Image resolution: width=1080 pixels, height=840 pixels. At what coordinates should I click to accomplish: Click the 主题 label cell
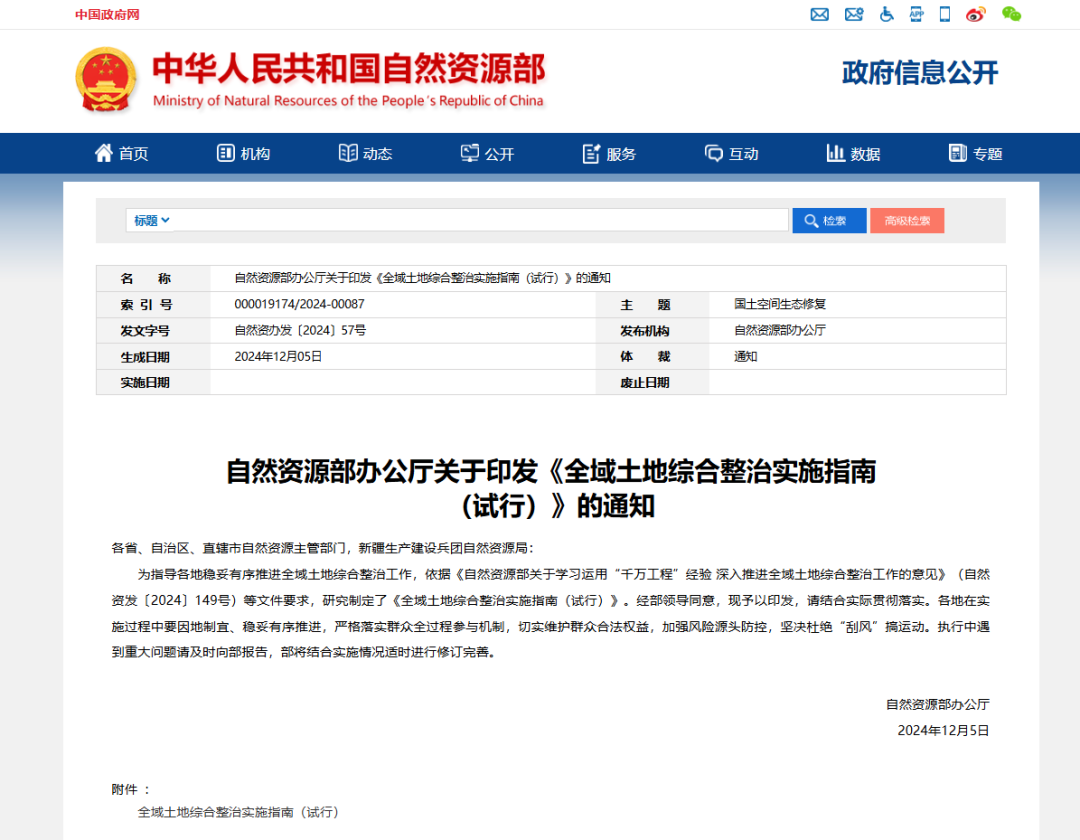[652, 304]
